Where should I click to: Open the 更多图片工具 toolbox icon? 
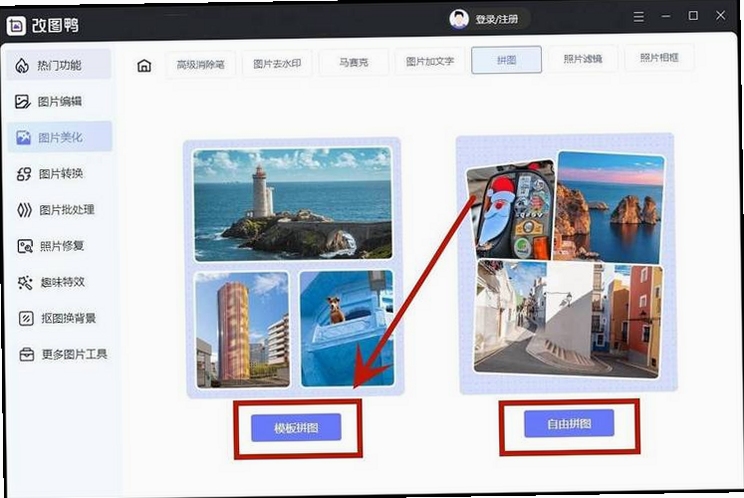coord(27,354)
